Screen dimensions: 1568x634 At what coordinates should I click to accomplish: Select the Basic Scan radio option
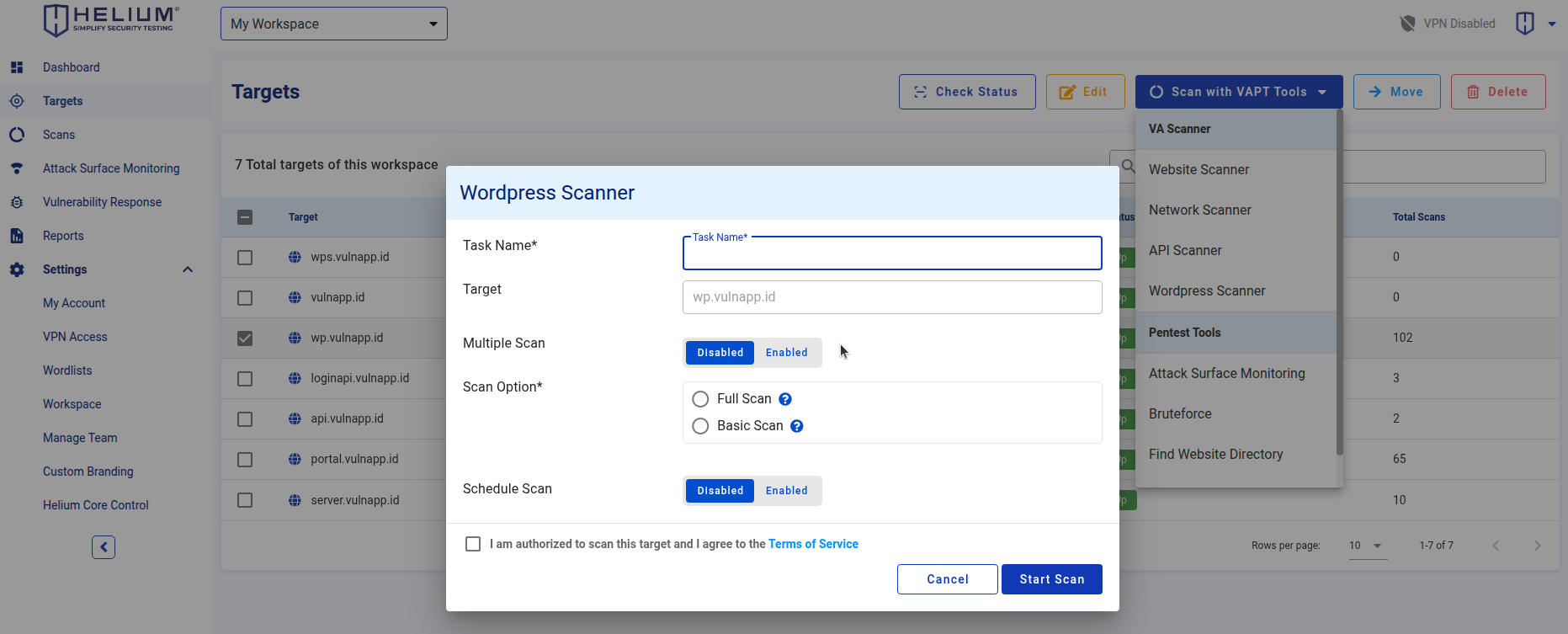pos(700,426)
